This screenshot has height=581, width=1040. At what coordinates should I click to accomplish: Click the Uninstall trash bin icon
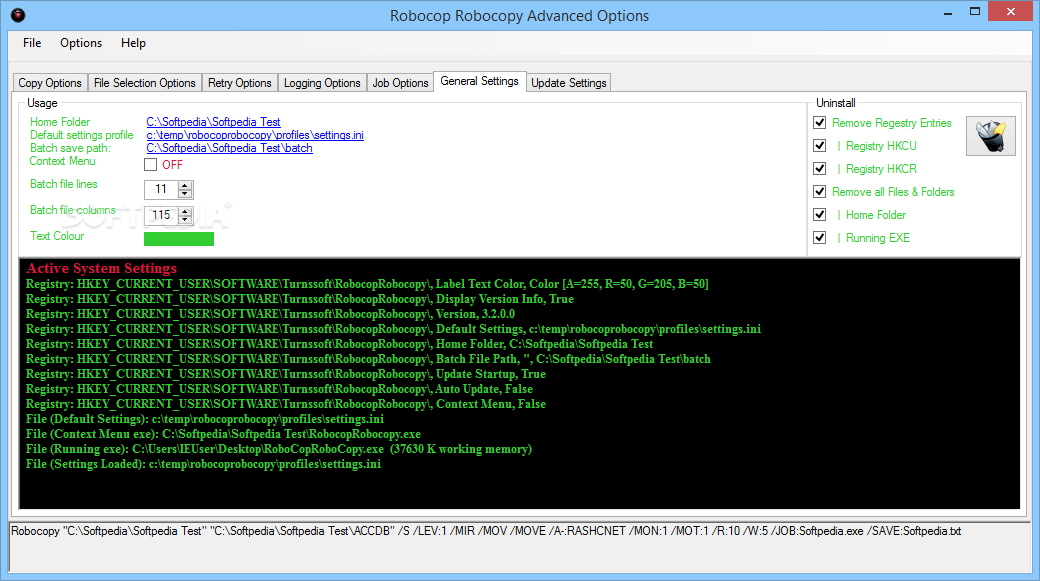tap(990, 135)
